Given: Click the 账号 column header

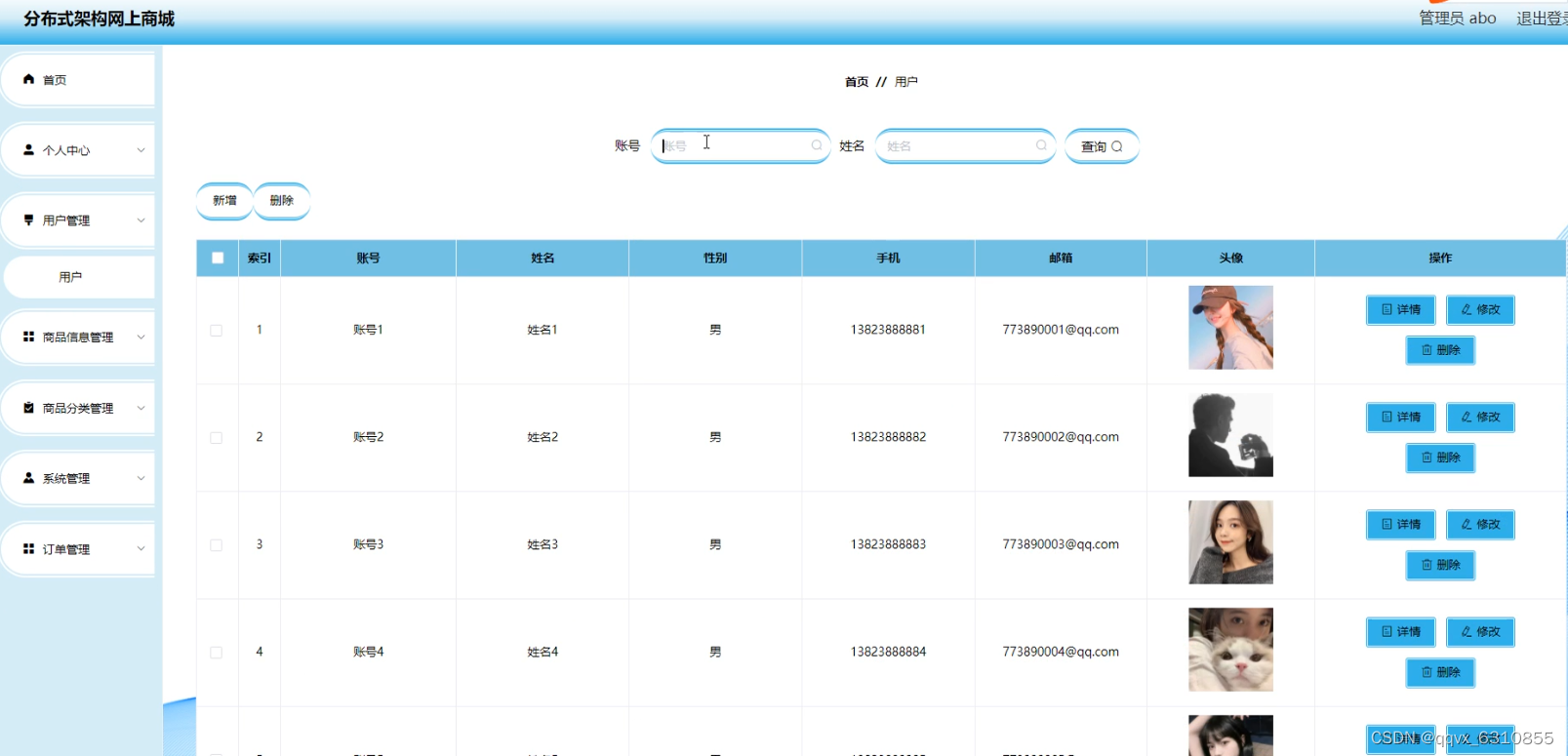Looking at the screenshot, I should click(368, 258).
